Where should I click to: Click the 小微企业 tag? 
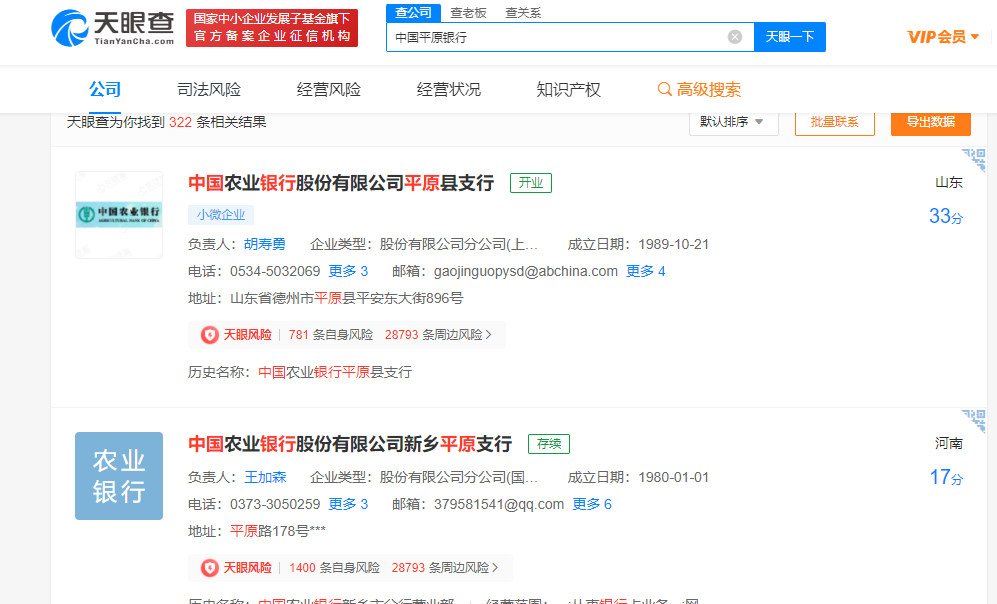point(221,215)
